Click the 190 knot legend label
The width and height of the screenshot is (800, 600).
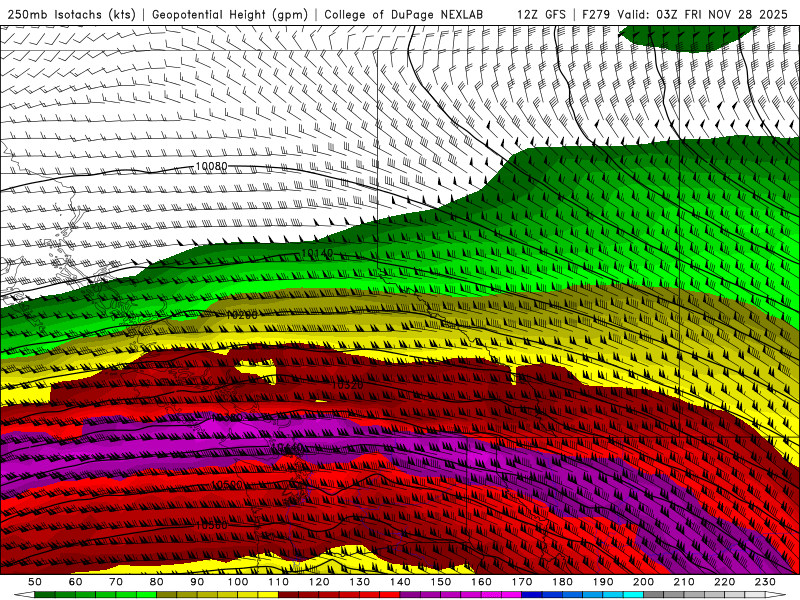pos(603,582)
